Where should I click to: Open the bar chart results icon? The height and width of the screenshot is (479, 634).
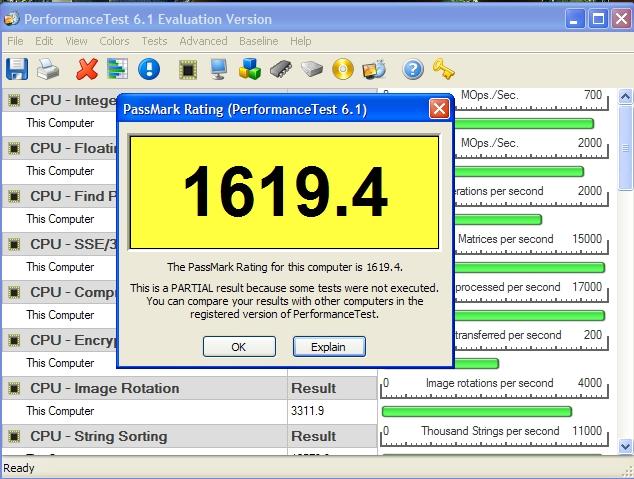point(118,69)
